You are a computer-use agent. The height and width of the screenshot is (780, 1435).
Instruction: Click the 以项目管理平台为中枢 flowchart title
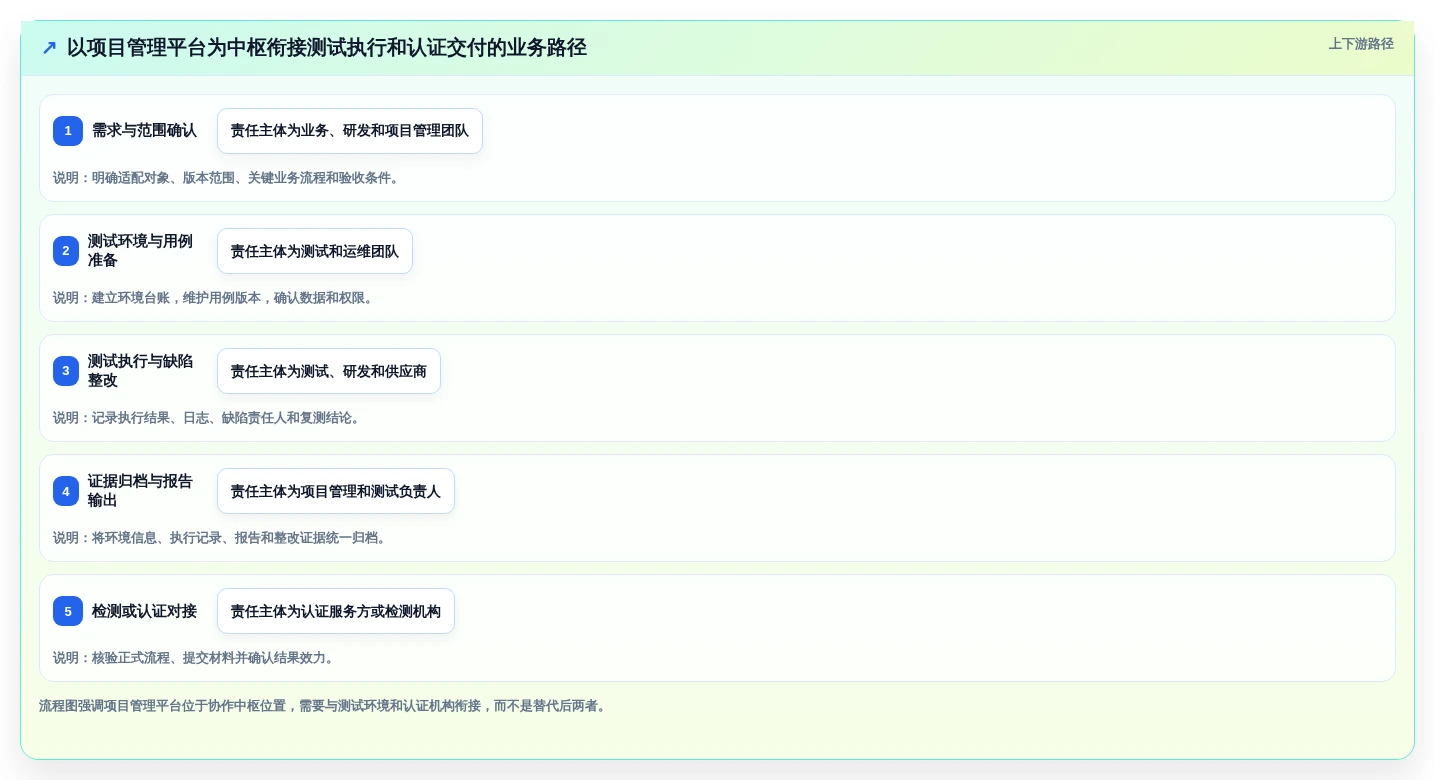[327, 48]
